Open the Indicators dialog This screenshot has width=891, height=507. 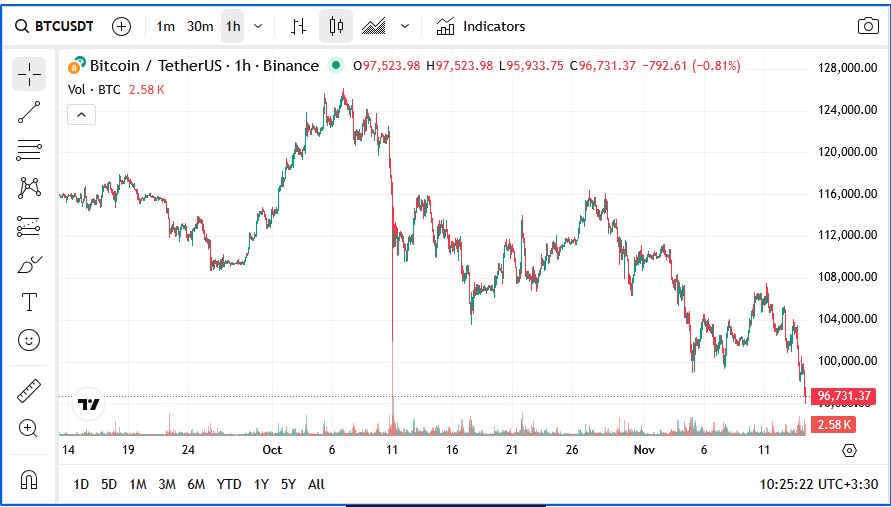[481, 26]
